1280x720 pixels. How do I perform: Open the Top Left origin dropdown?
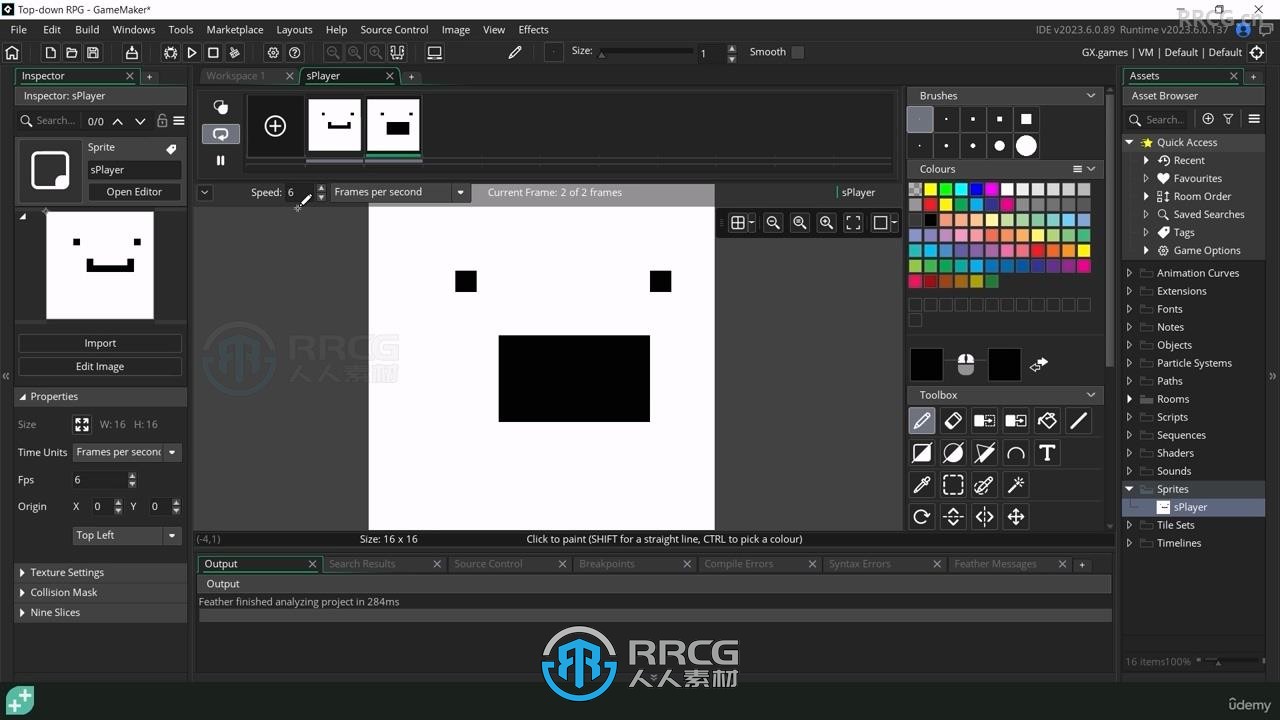[x=126, y=535]
